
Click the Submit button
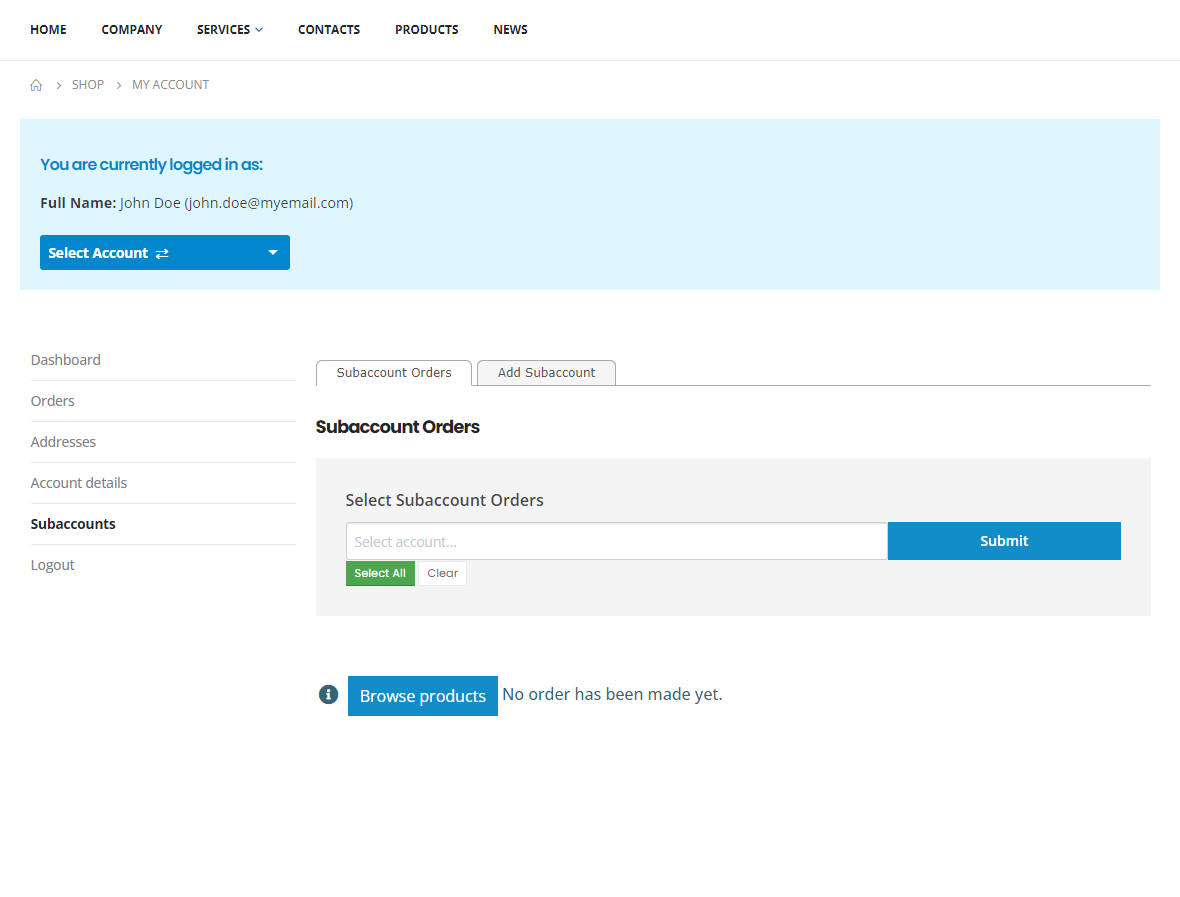pos(1004,541)
